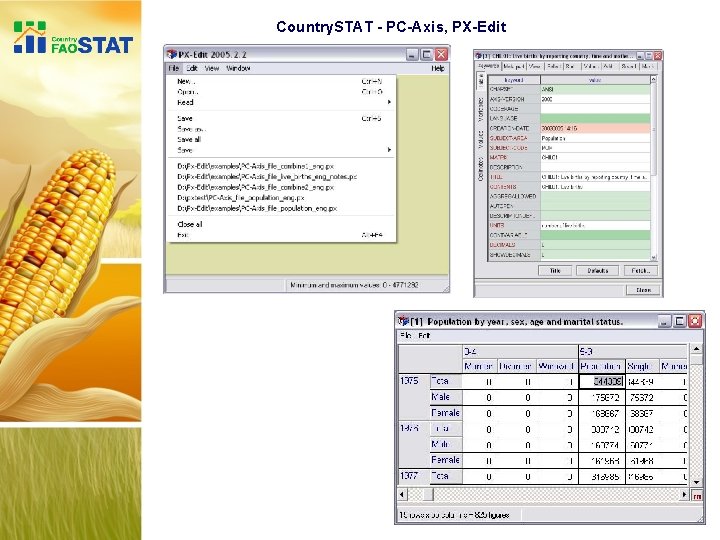Click the PX-Edit 2005 title bar app icon

[x=172, y=54]
